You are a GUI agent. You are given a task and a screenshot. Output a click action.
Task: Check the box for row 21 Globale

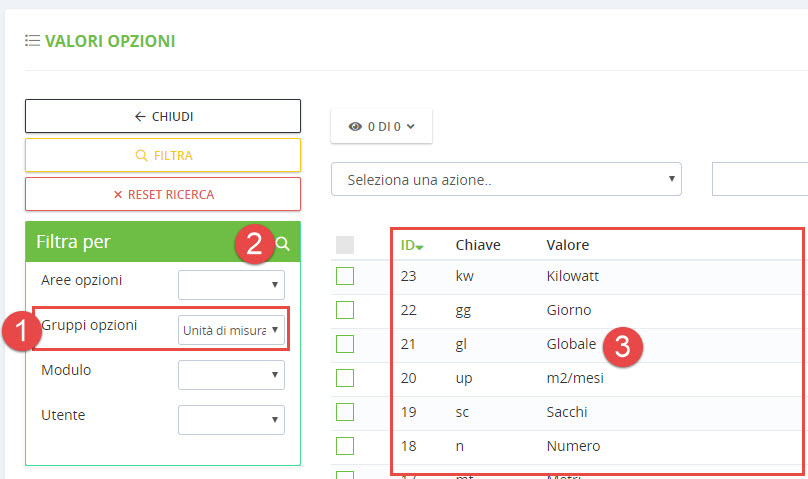(345, 344)
